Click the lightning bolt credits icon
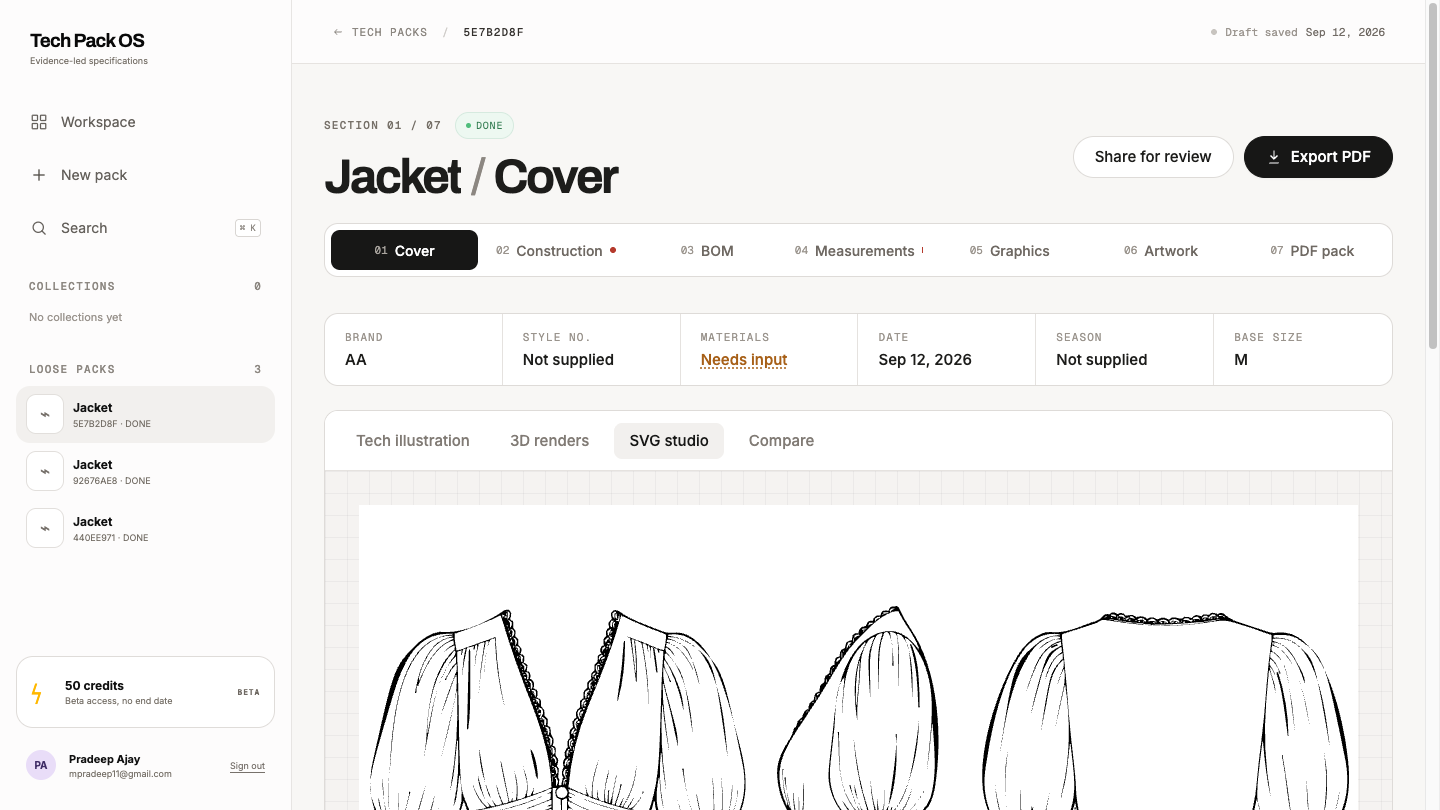This screenshot has height=810, width=1440. point(37,692)
